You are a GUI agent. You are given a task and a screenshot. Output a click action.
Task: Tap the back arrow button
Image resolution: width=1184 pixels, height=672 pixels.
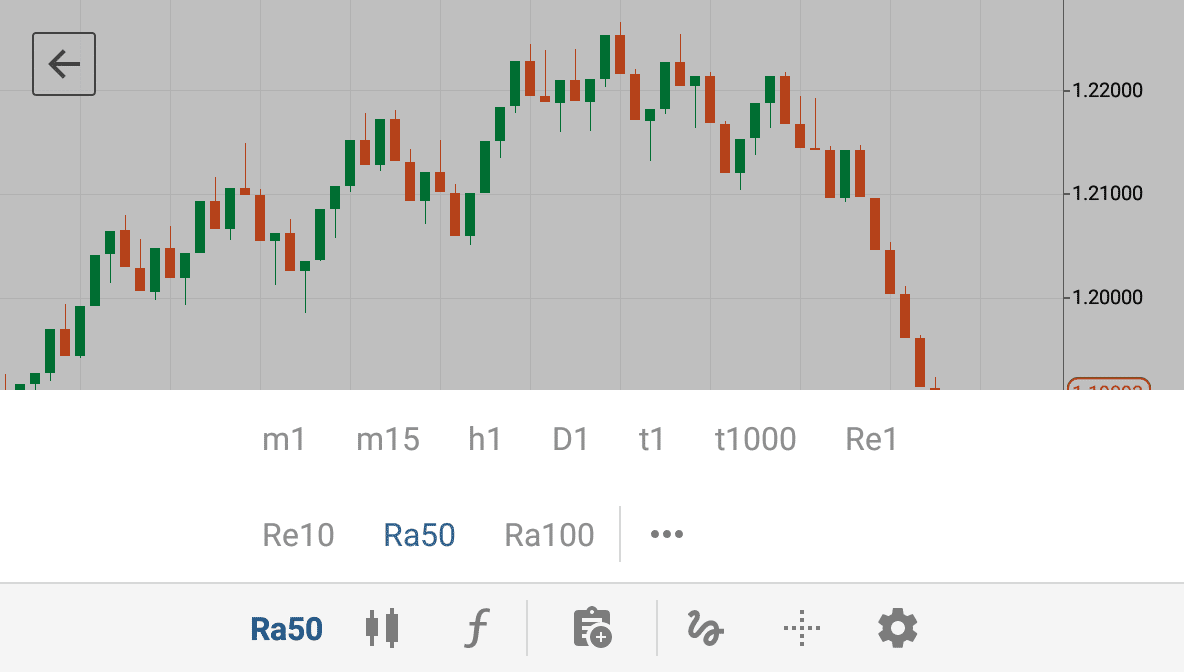63,64
